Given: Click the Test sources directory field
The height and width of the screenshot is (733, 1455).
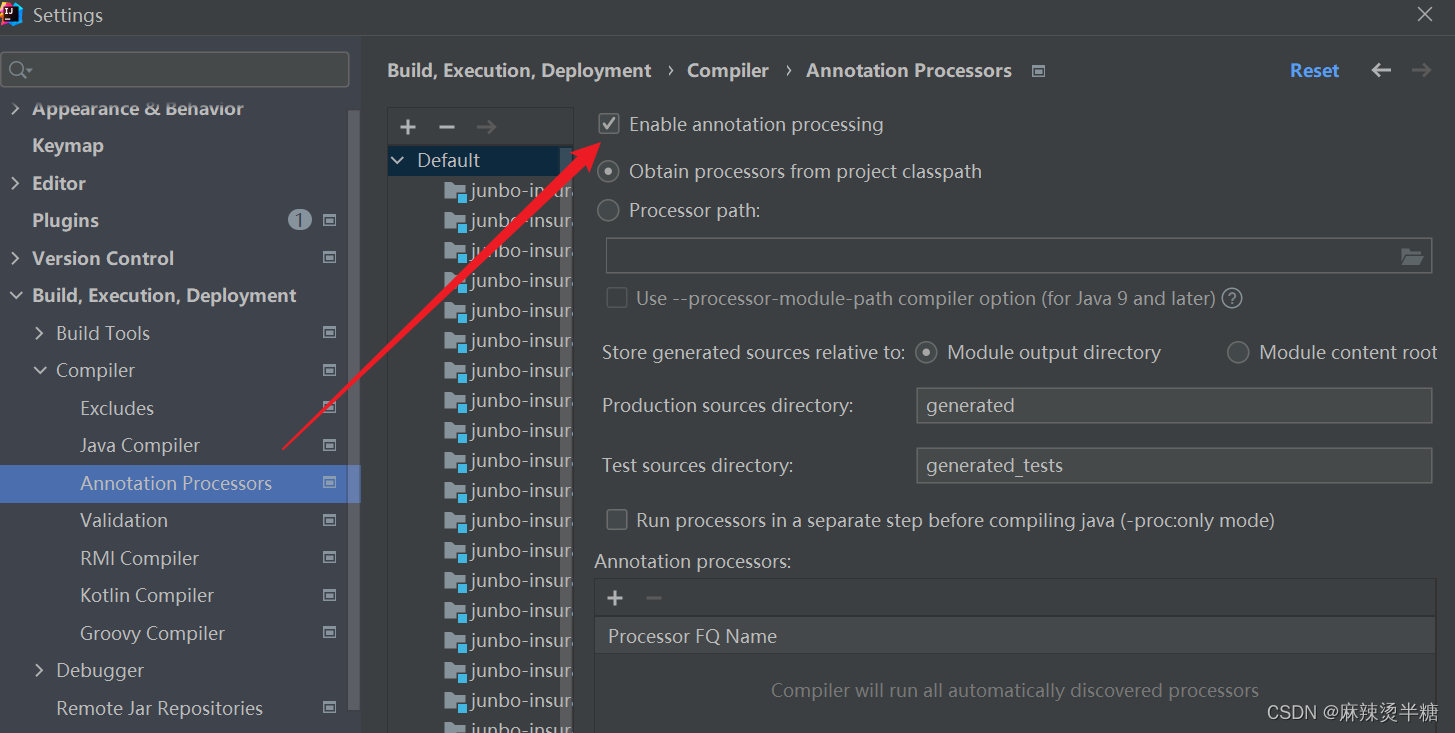Looking at the screenshot, I should tap(1174, 465).
